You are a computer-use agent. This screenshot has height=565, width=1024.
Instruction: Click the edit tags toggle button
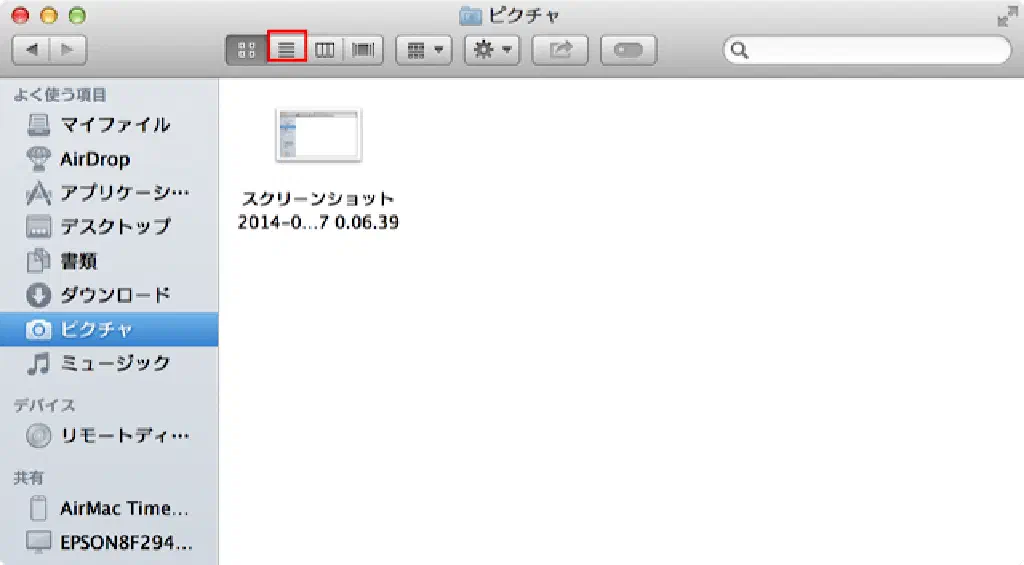point(628,50)
